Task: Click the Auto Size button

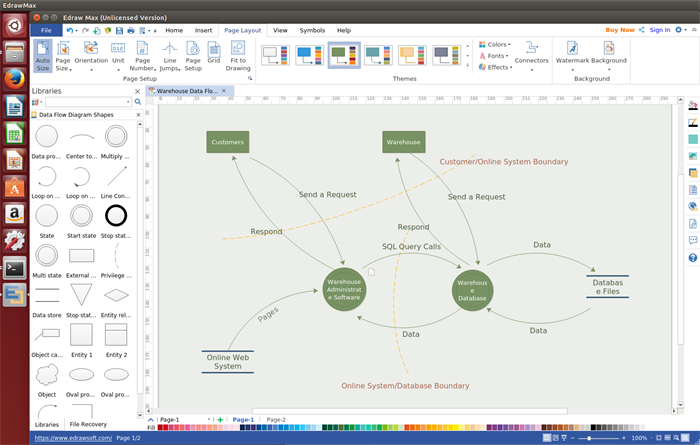Action: [42, 56]
